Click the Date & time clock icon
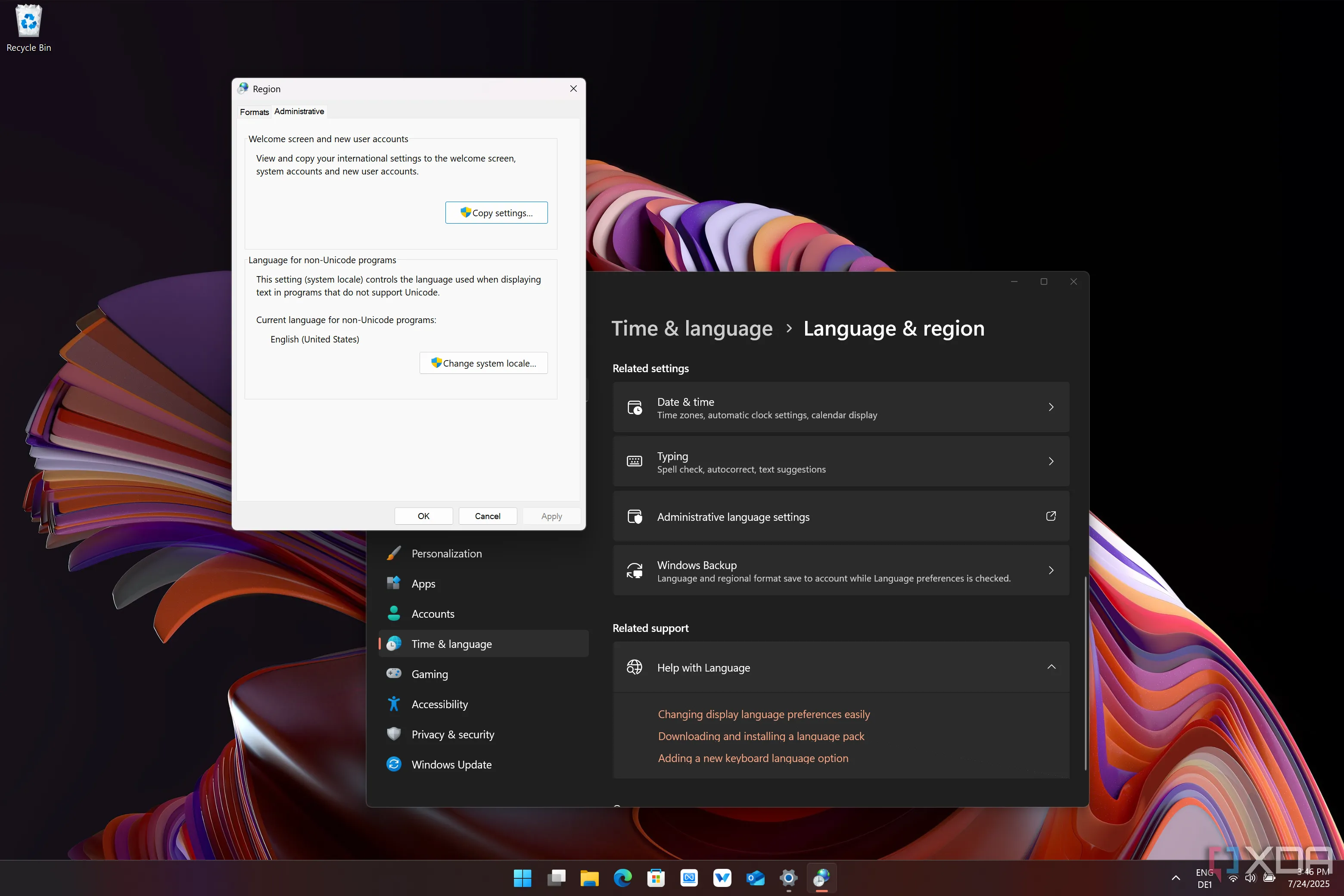The image size is (1344, 896). (x=634, y=408)
